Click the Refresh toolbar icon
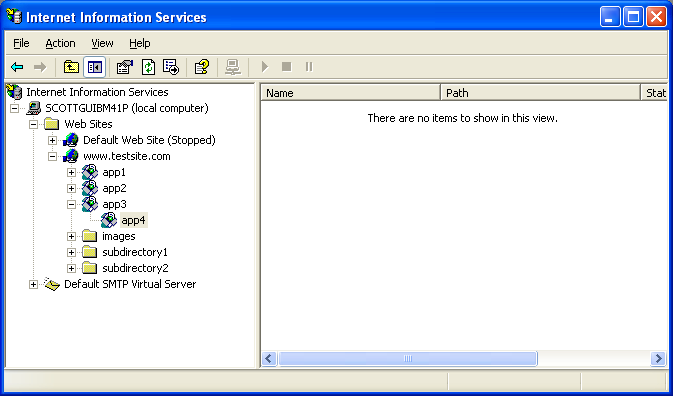This screenshot has width=673, height=397. [x=148, y=67]
